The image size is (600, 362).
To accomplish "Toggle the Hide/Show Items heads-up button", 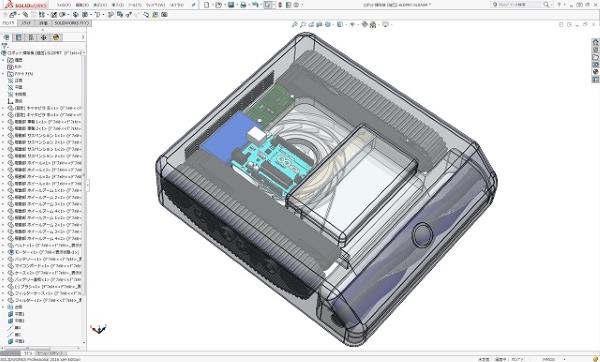I will point(352,24).
